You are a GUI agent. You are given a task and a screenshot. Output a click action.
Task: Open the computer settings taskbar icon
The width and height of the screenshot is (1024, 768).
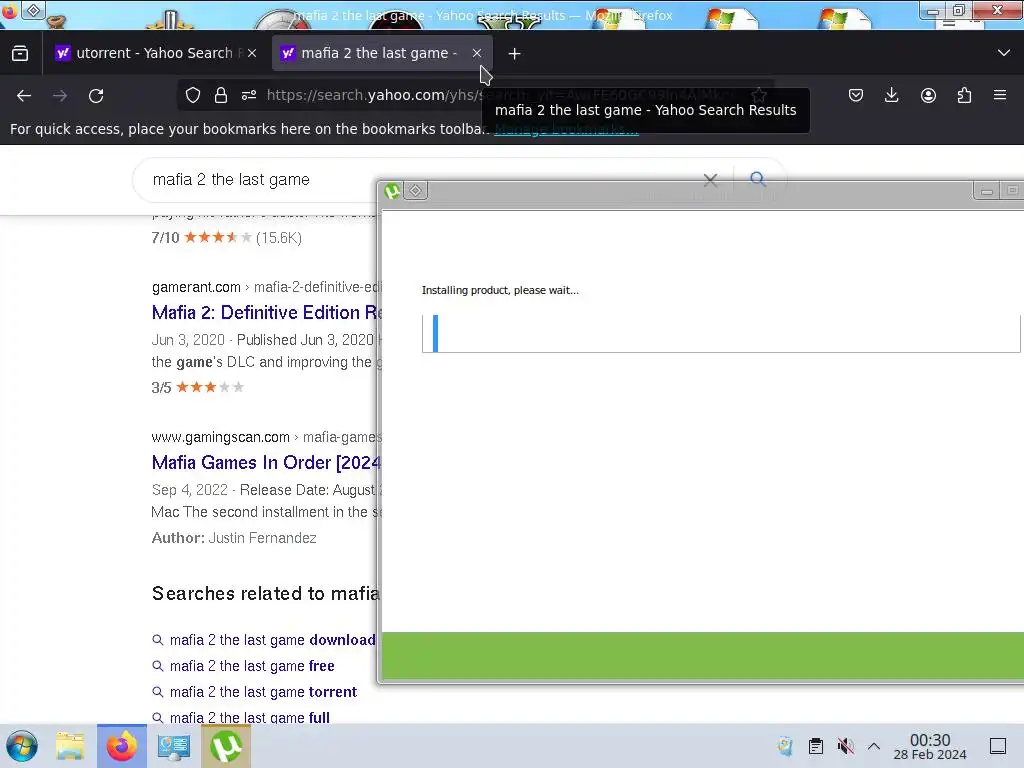click(x=174, y=746)
